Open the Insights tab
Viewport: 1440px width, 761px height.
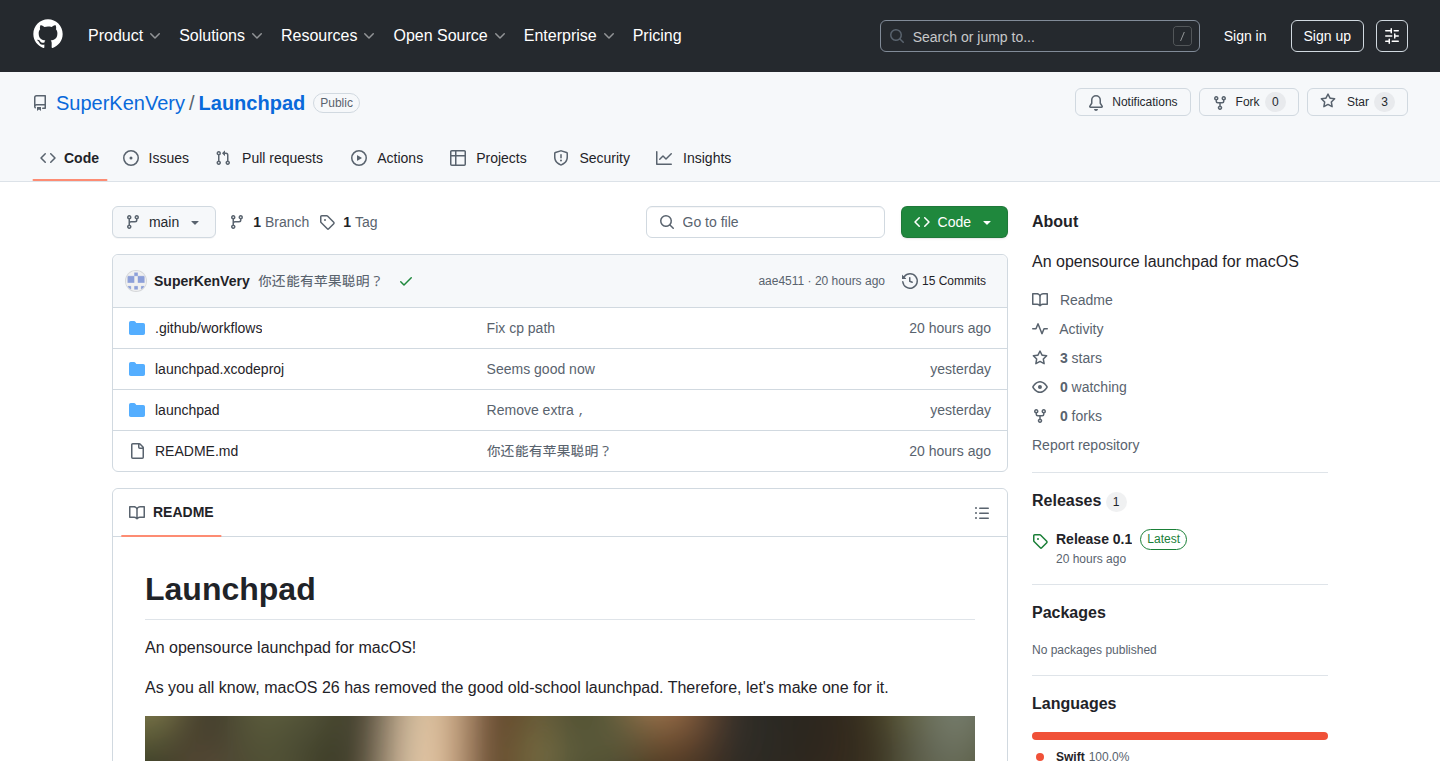(694, 158)
